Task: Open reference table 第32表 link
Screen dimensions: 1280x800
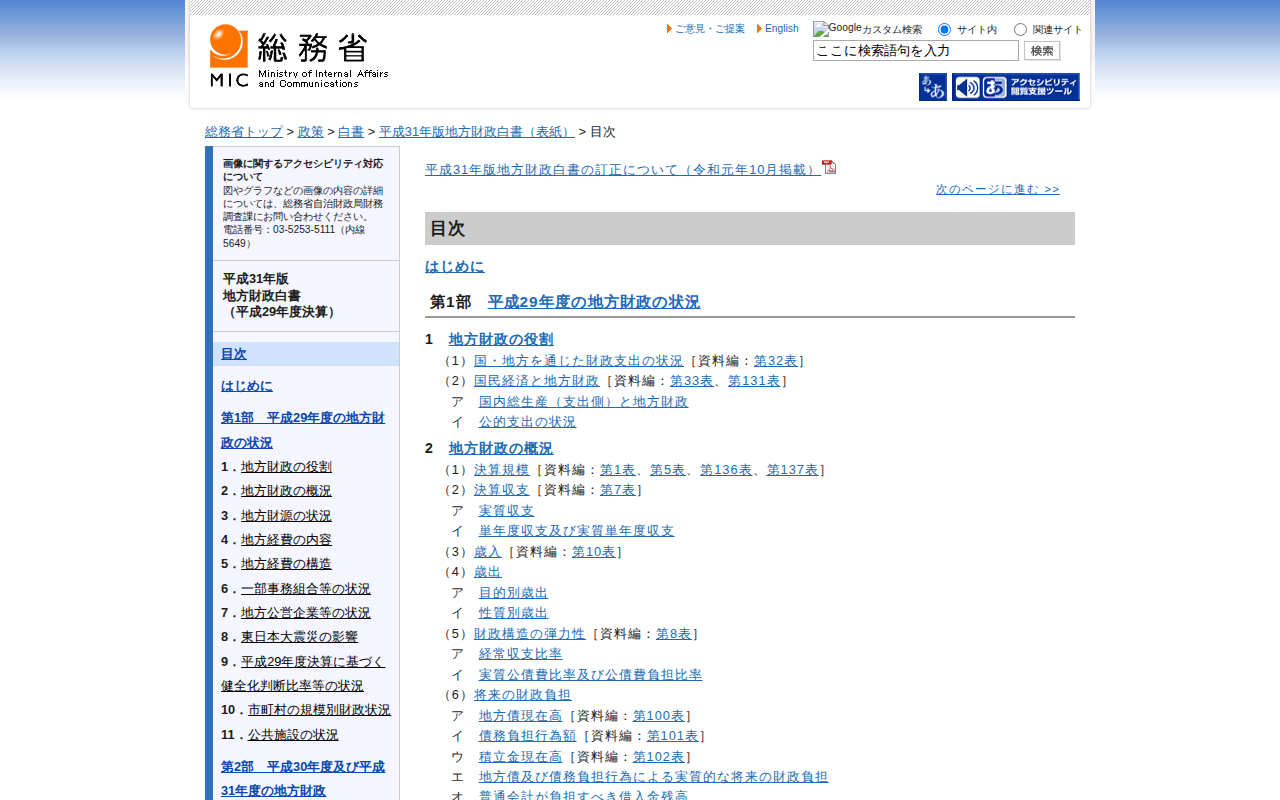Action: (775, 361)
